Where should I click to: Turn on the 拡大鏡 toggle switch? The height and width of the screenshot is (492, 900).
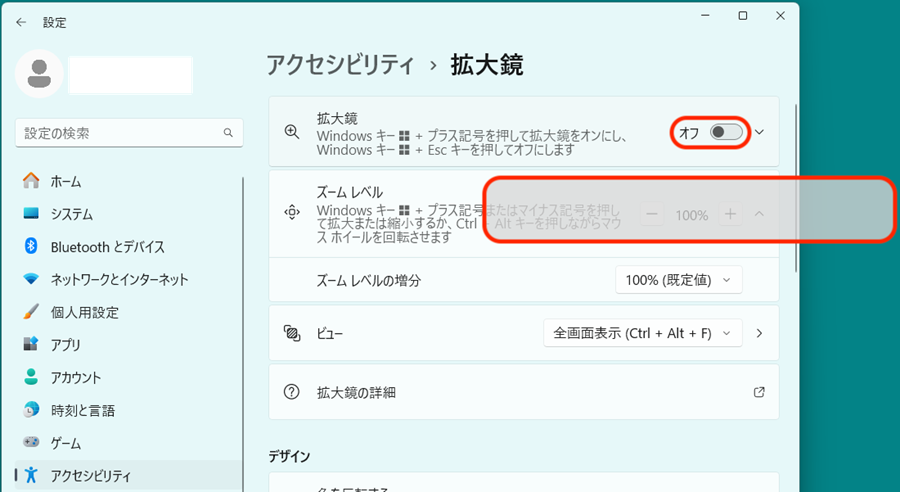point(725,132)
